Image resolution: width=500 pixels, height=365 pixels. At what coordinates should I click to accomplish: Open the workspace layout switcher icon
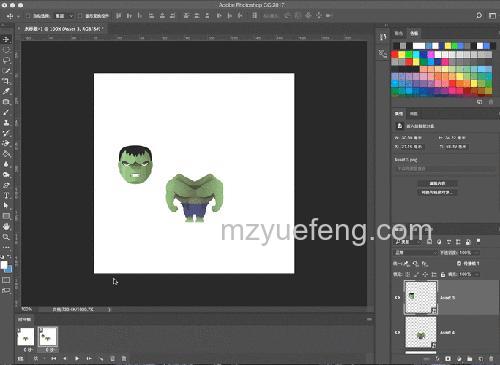492,16
